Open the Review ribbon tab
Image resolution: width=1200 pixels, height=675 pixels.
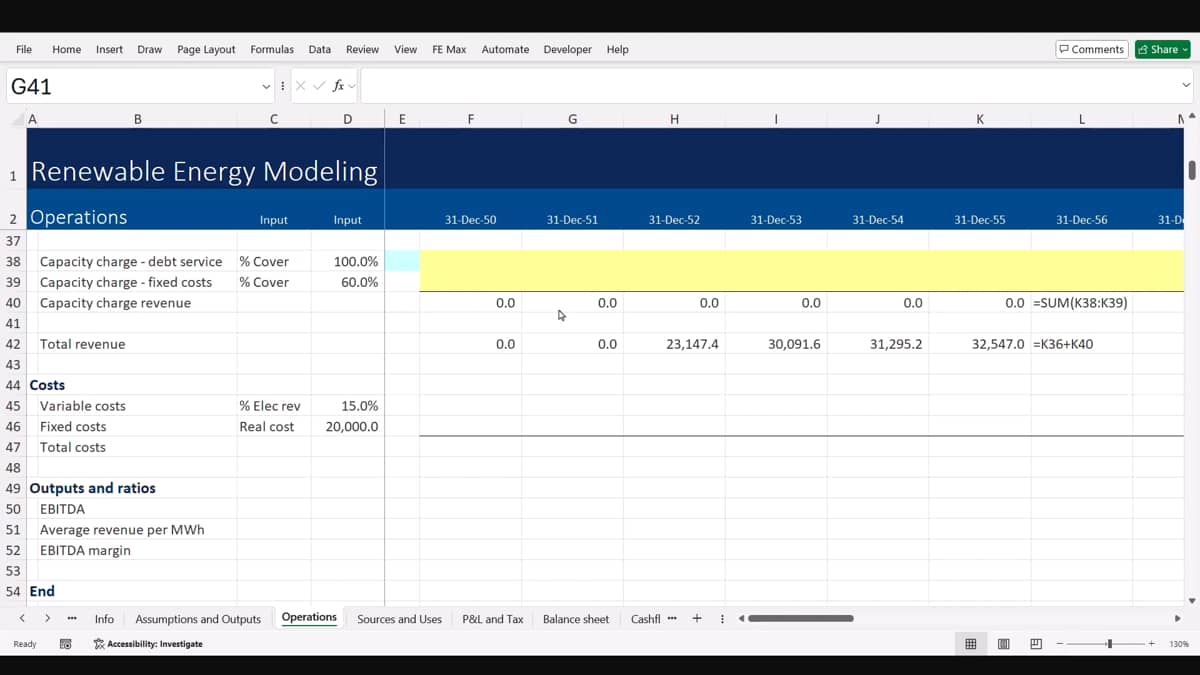coord(362,49)
